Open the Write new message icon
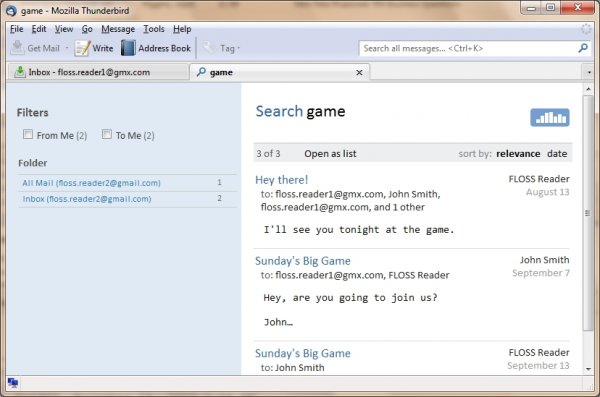The image size is (600, 397). click(x=82, y=48)
